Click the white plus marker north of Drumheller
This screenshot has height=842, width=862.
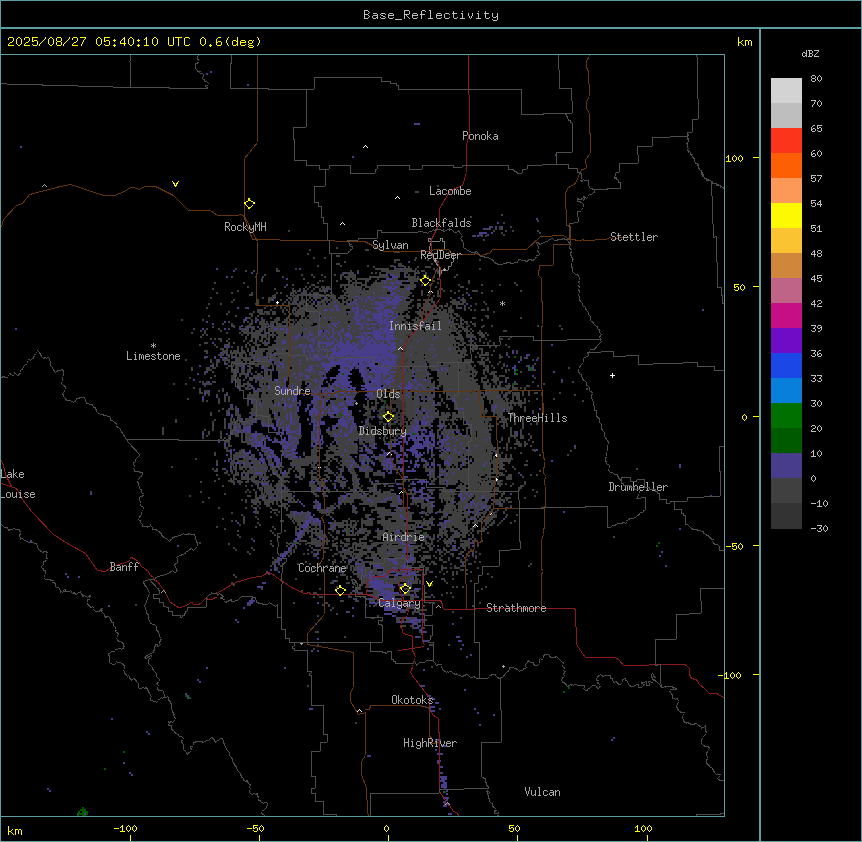click(612, 375)
